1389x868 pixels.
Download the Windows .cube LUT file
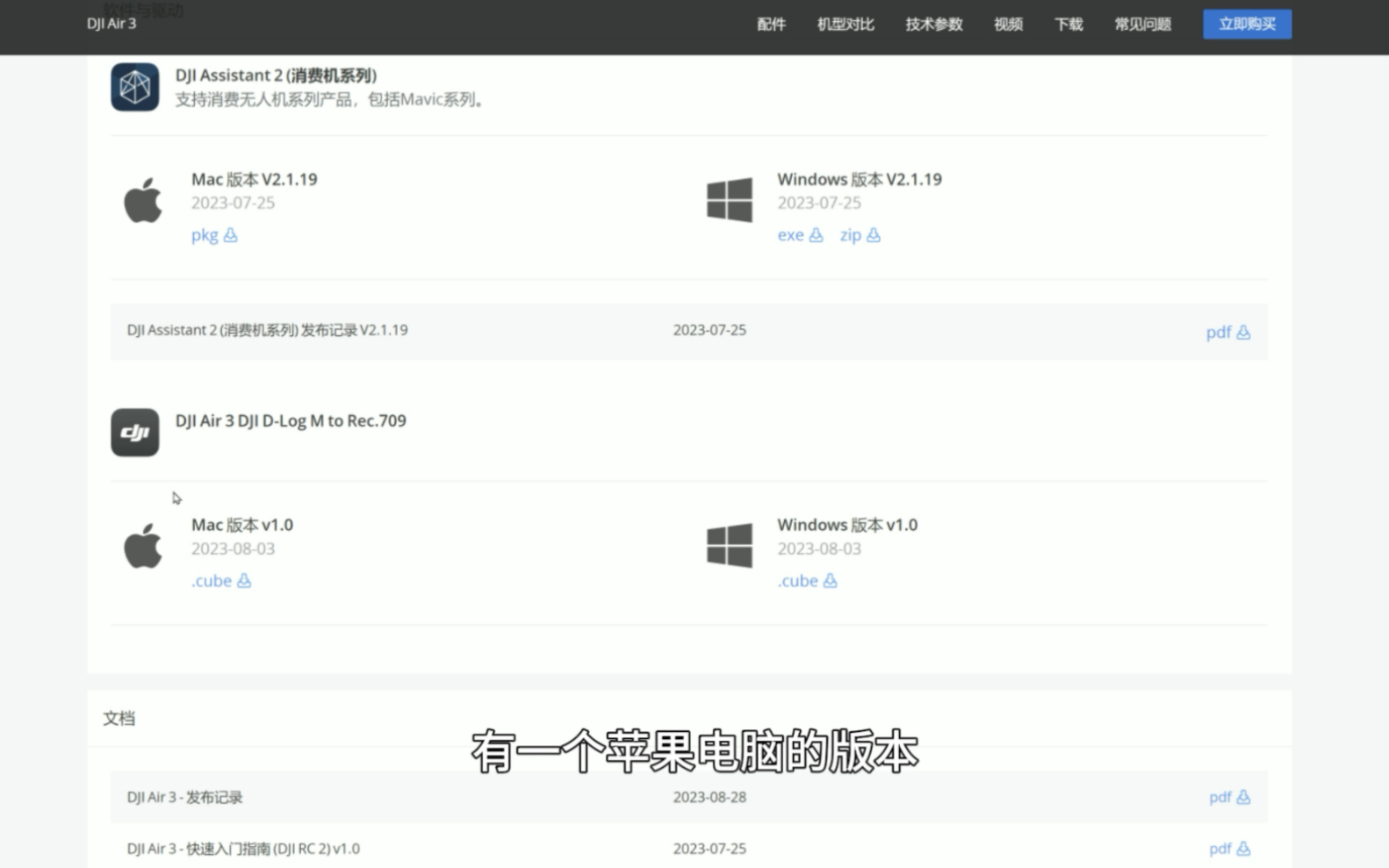click(807, 581)
